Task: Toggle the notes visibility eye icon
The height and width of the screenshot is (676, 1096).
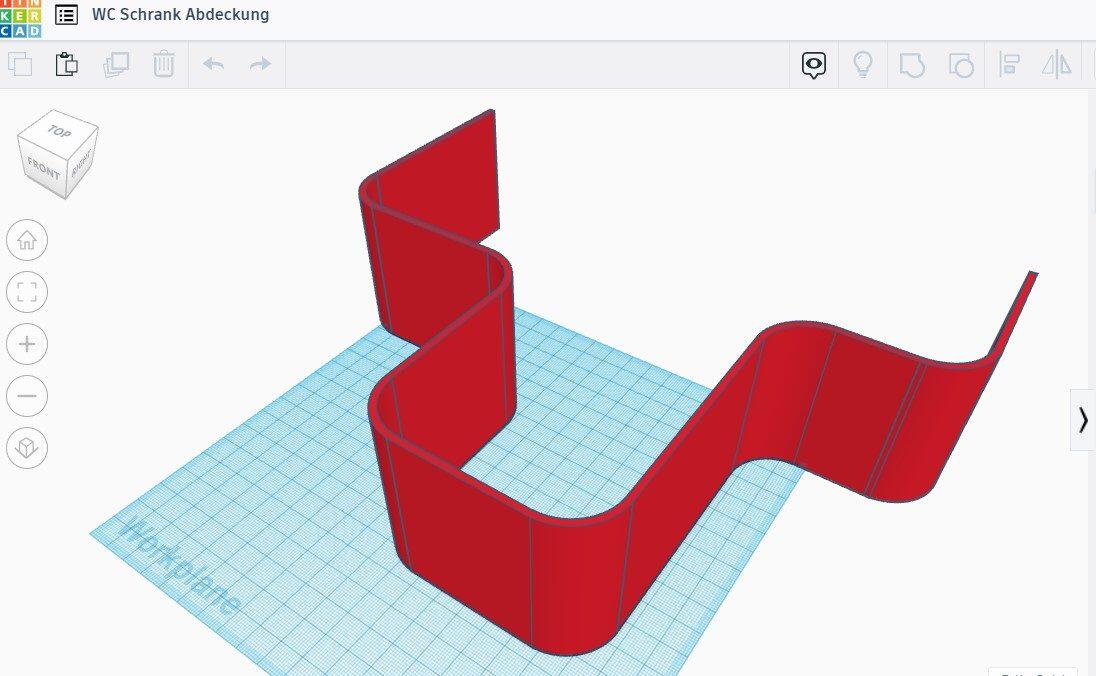Action: pyautogui.click(x=814, y=66)
